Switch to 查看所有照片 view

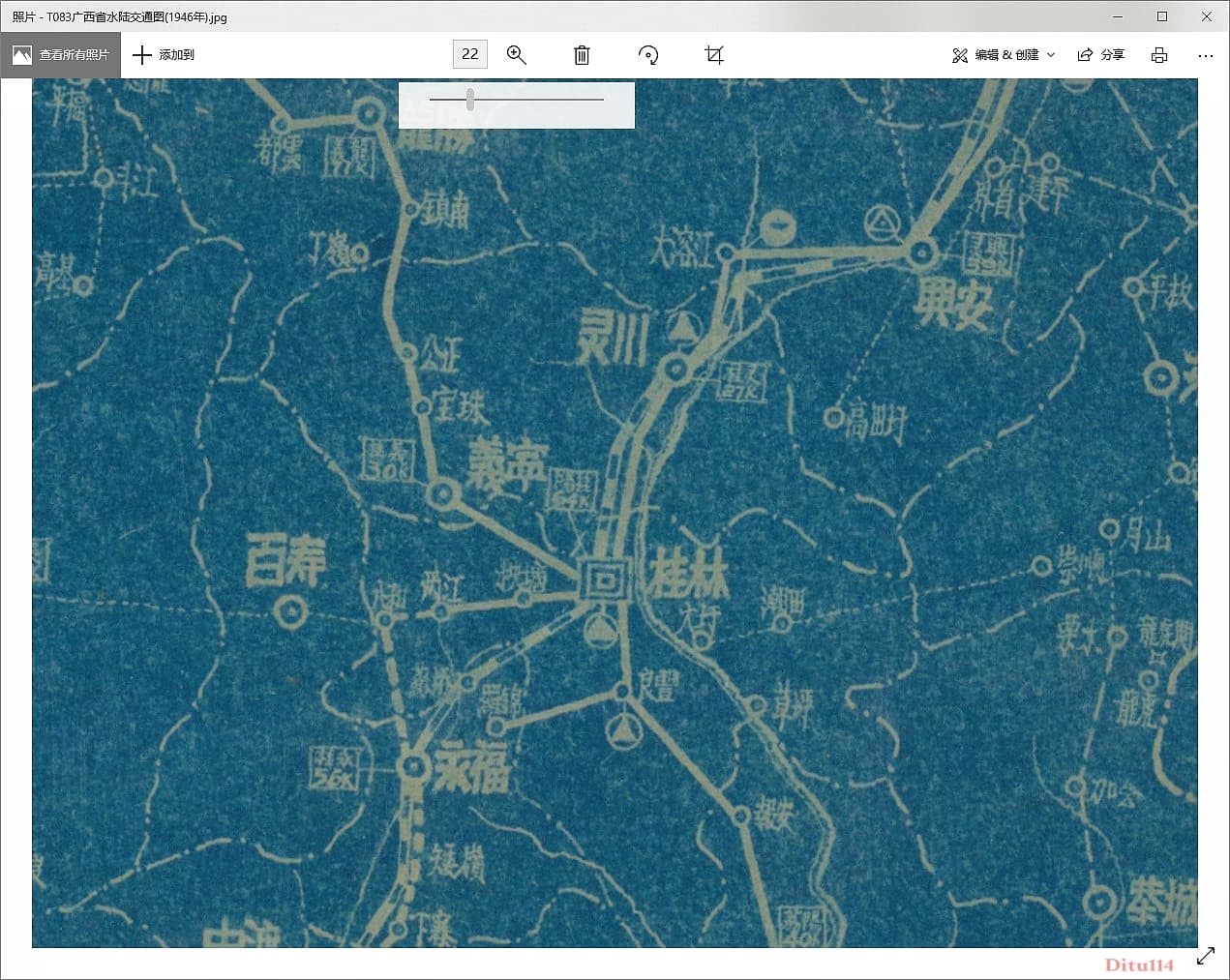(77, 55)
